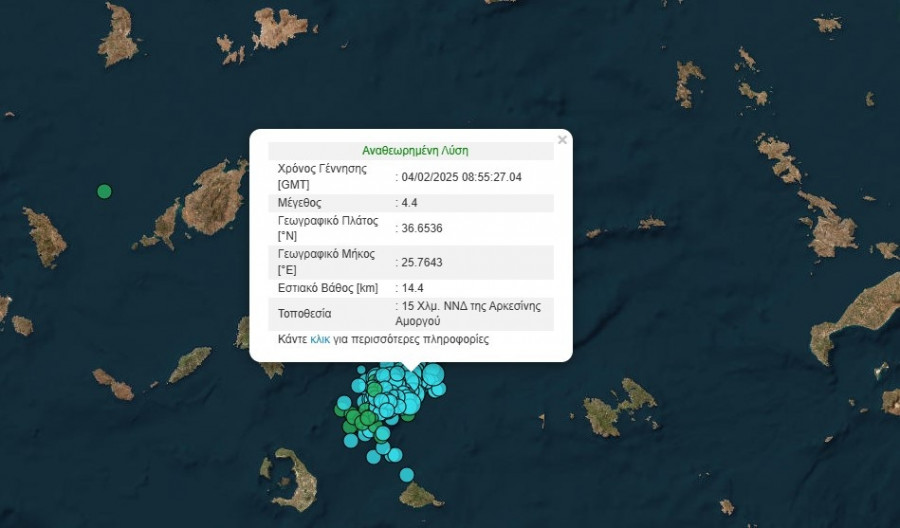Viewport: 900px width, 528px height.
Task: Follow the "κλικ" link for more information
Action: pos(320,340)
